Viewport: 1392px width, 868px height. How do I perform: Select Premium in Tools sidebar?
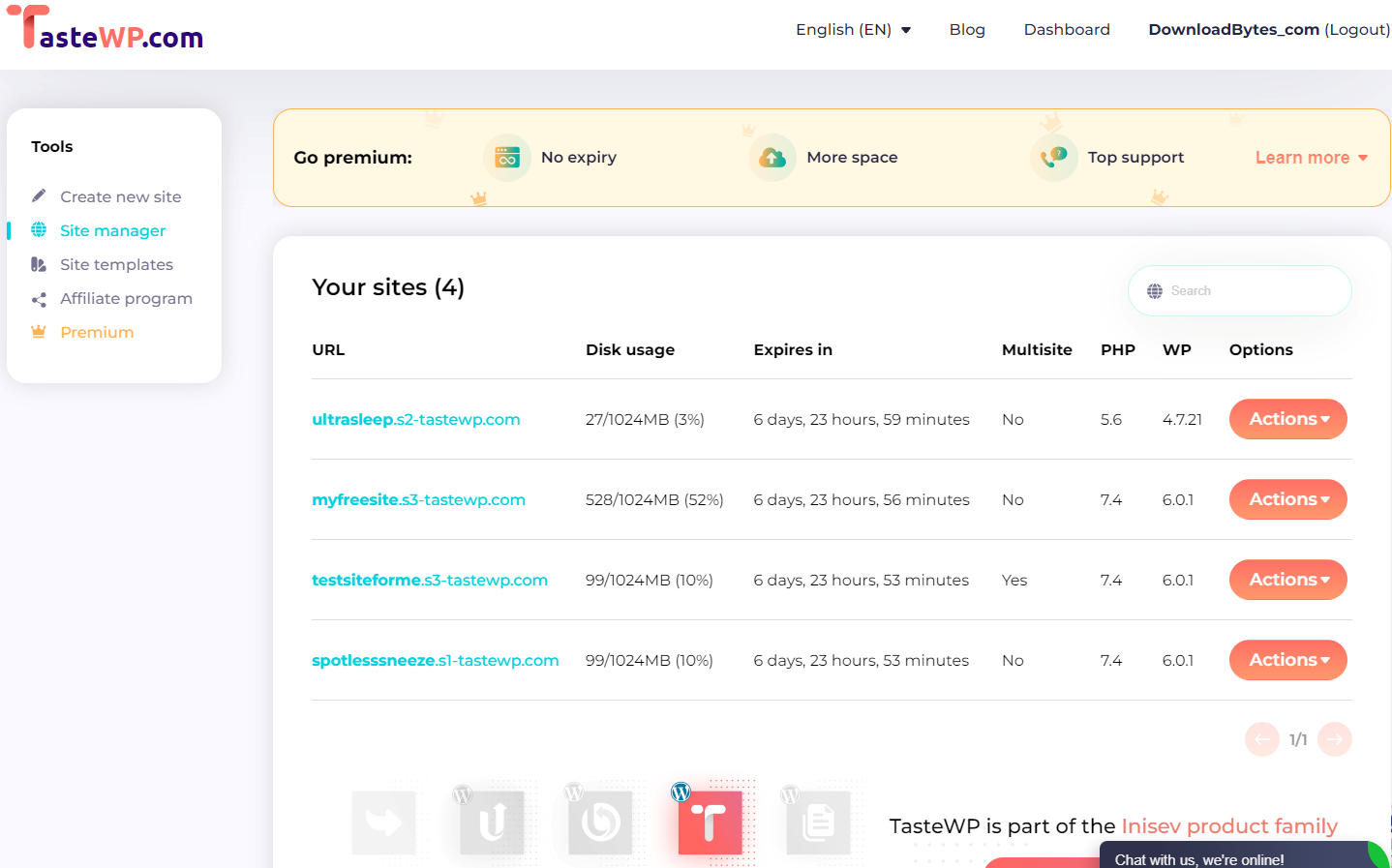click(97, 332)
